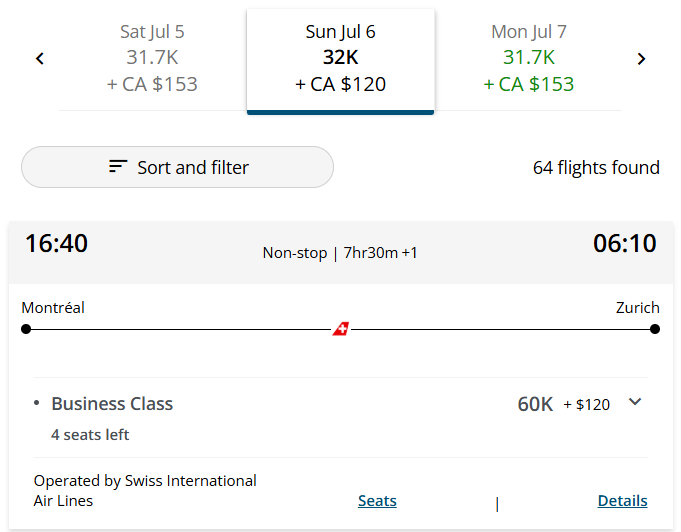681x532 pixels.
Task: Click the sort lines icon
Action: click(118, 167)
